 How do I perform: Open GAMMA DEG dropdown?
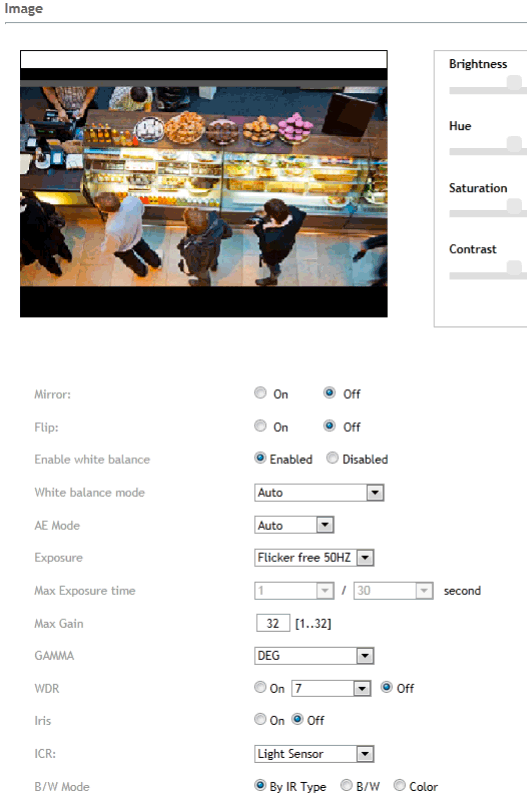point(314,656)
